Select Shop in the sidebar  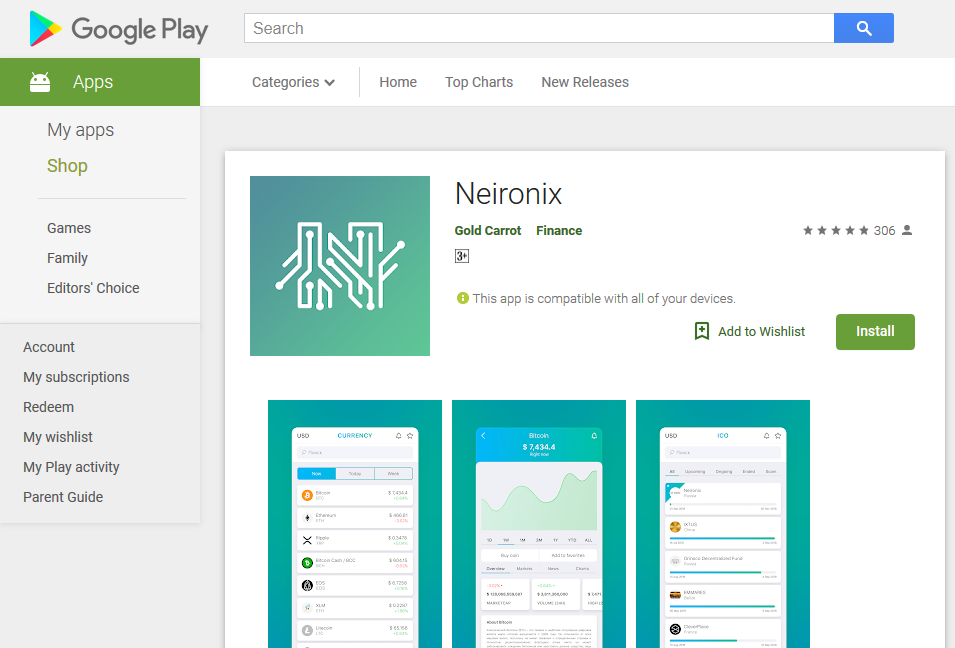click(67, 166)
